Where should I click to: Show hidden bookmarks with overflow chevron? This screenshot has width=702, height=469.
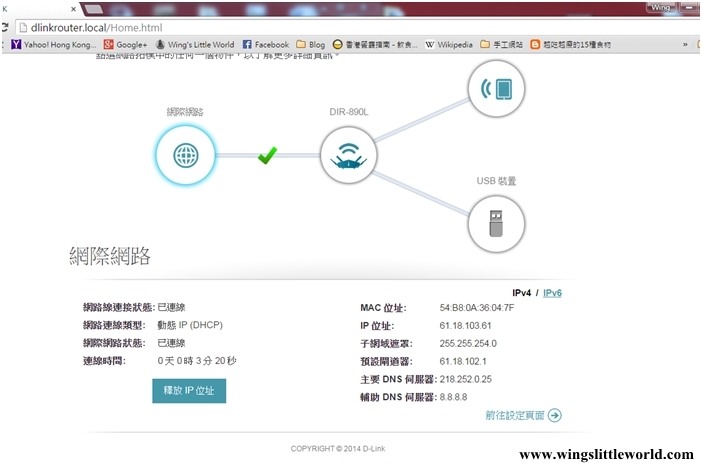pyautogui.click(x=685, y=45)
